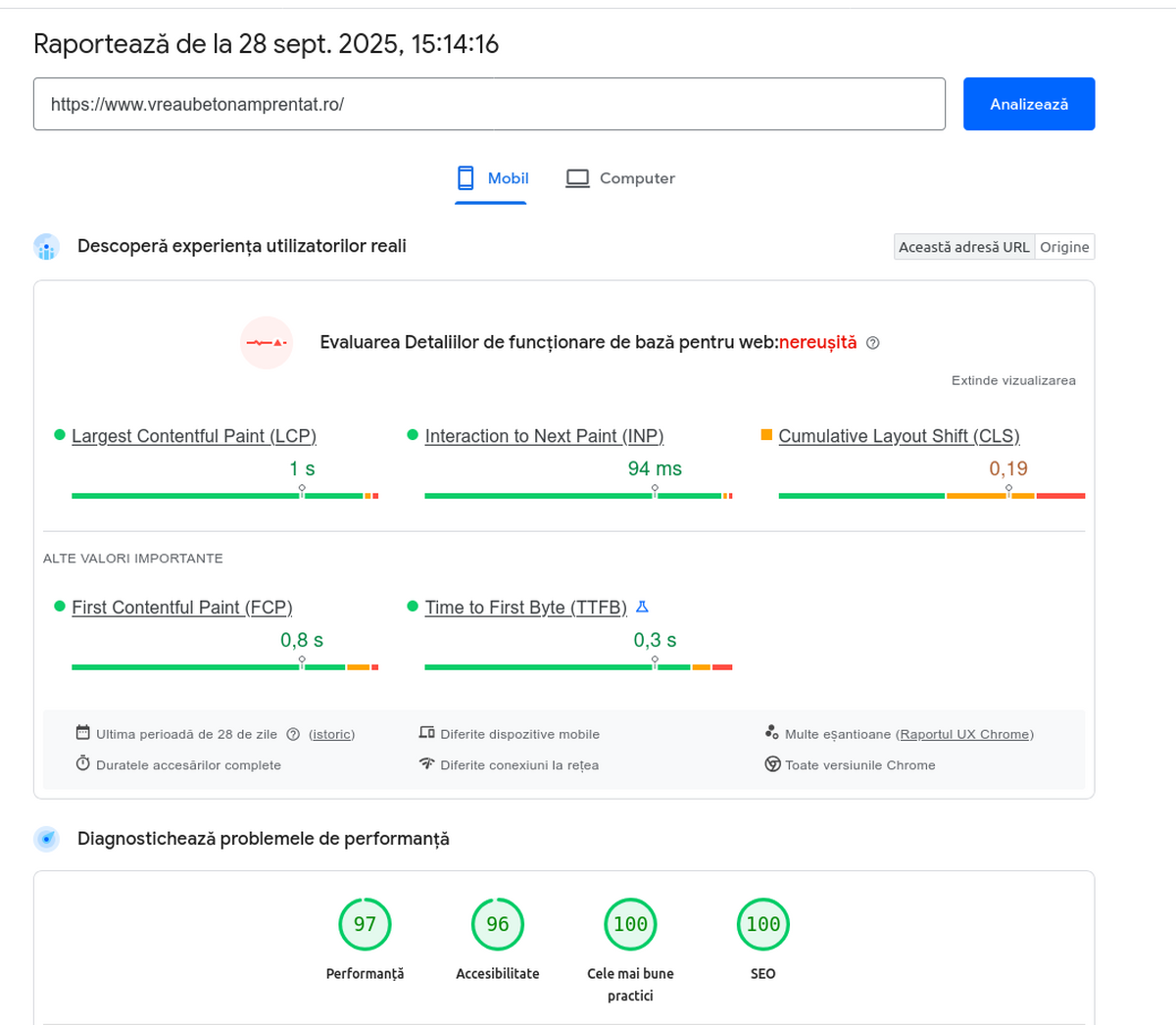Expand view with 'Extinde vizualizarea'
1176x1025 pixels.
[1013, 380]
